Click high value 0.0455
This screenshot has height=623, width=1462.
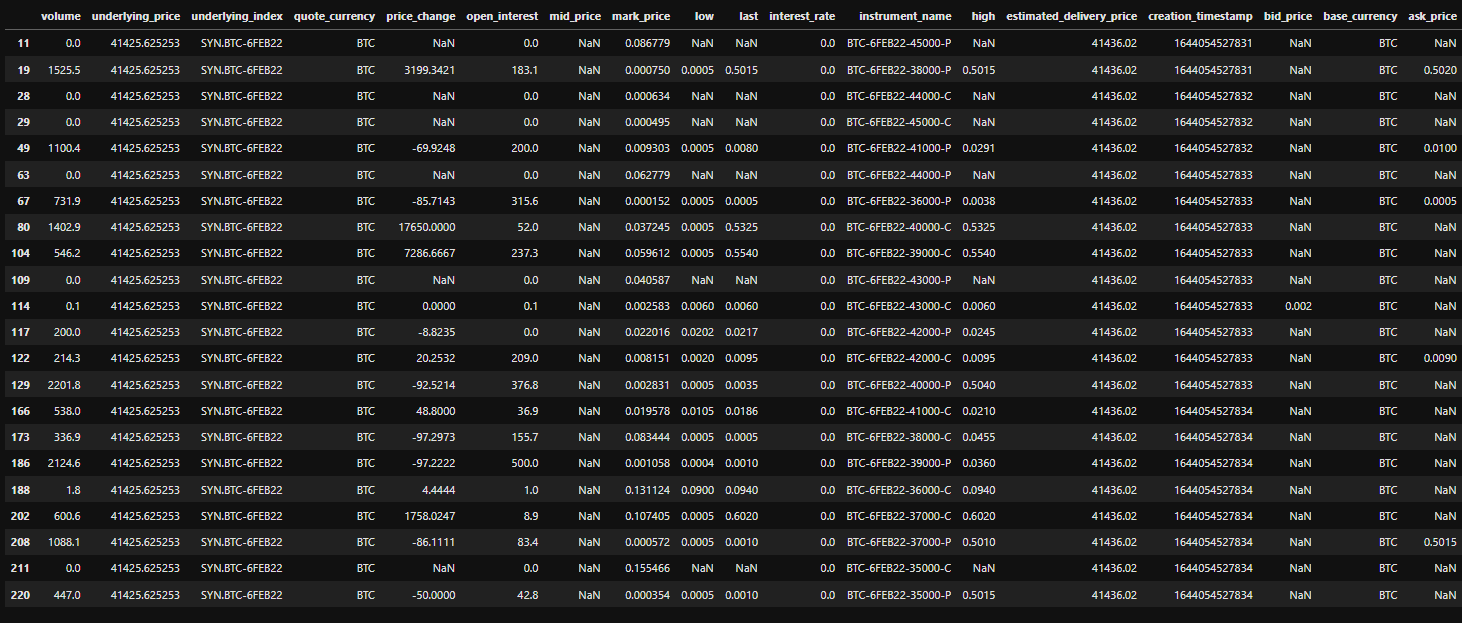click(979, 437)
